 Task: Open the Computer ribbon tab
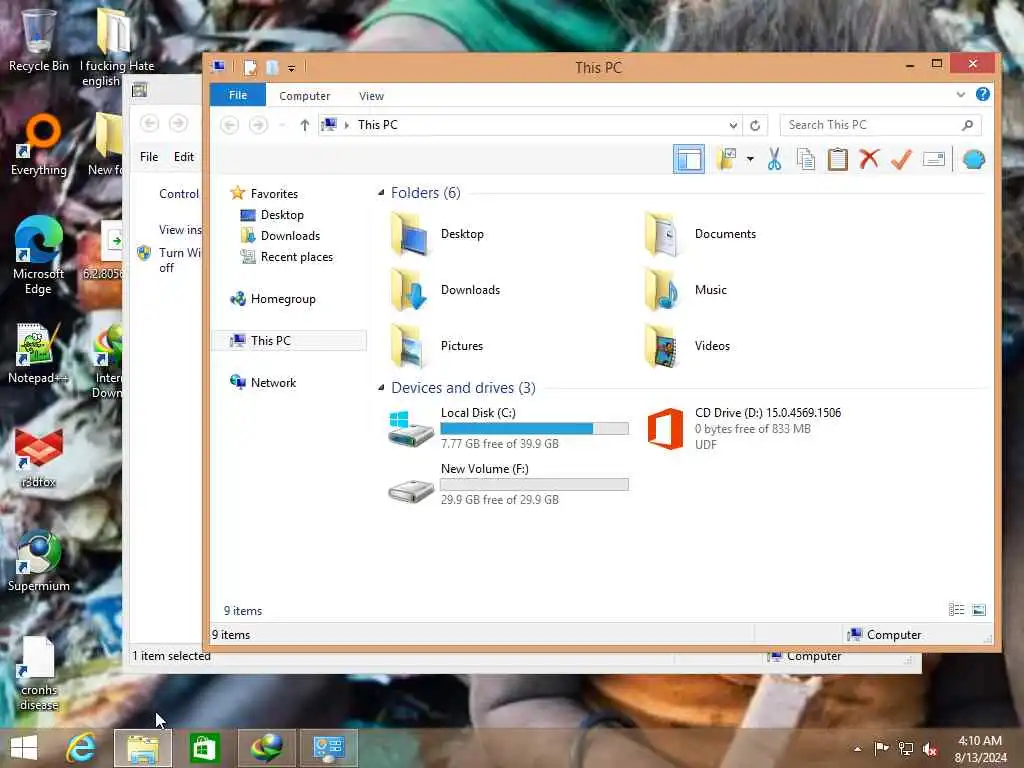(304, 96)
